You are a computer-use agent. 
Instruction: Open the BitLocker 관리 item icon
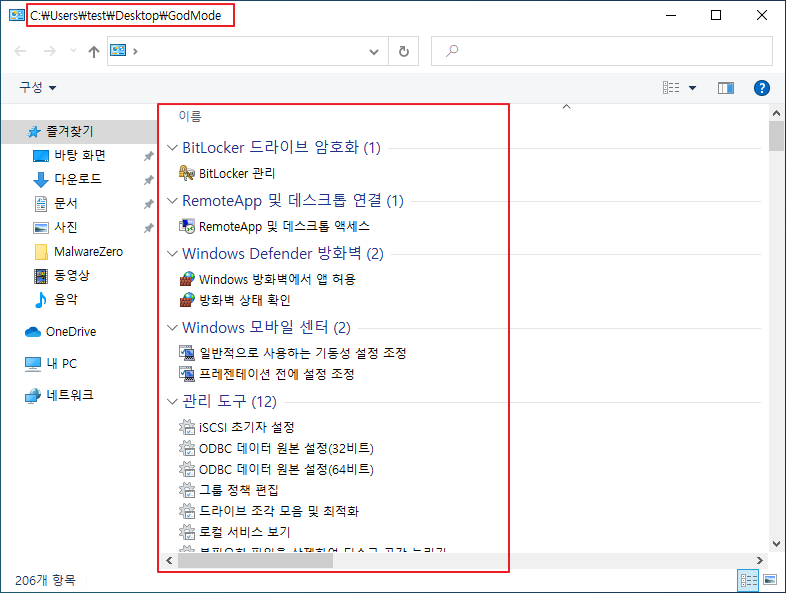[x=186, y=173]
